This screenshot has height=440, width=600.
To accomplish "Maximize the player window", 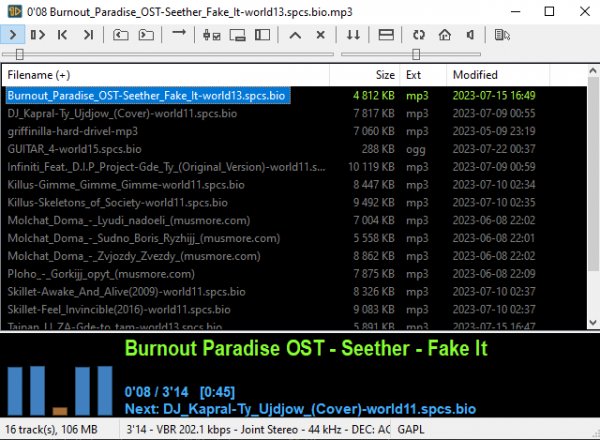I will coord(549,11).
